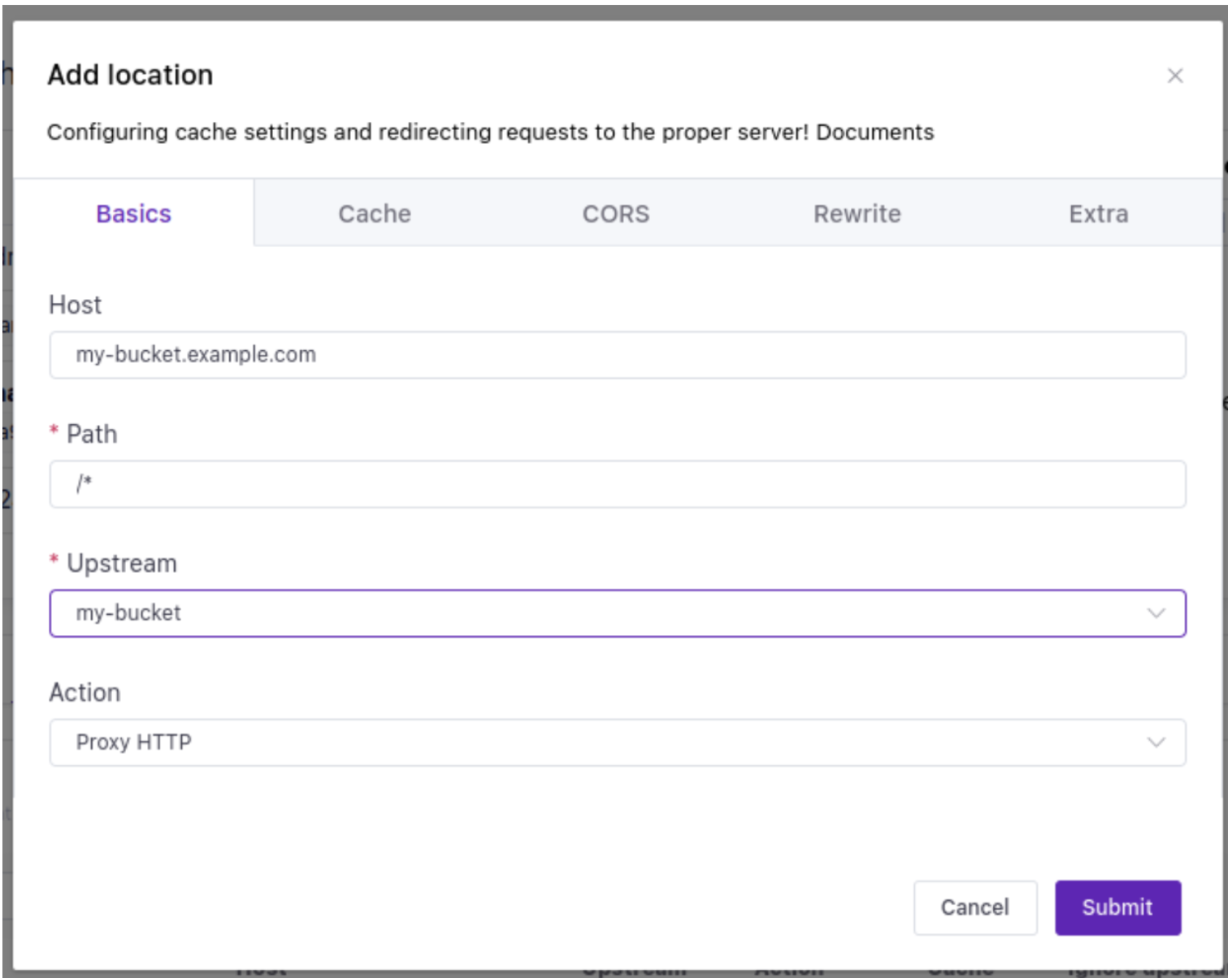The height and width of the screenshot is (978, 1232).
Task: Open the Upstream dropdown showing my-bucket
Action: coord(618,613)
